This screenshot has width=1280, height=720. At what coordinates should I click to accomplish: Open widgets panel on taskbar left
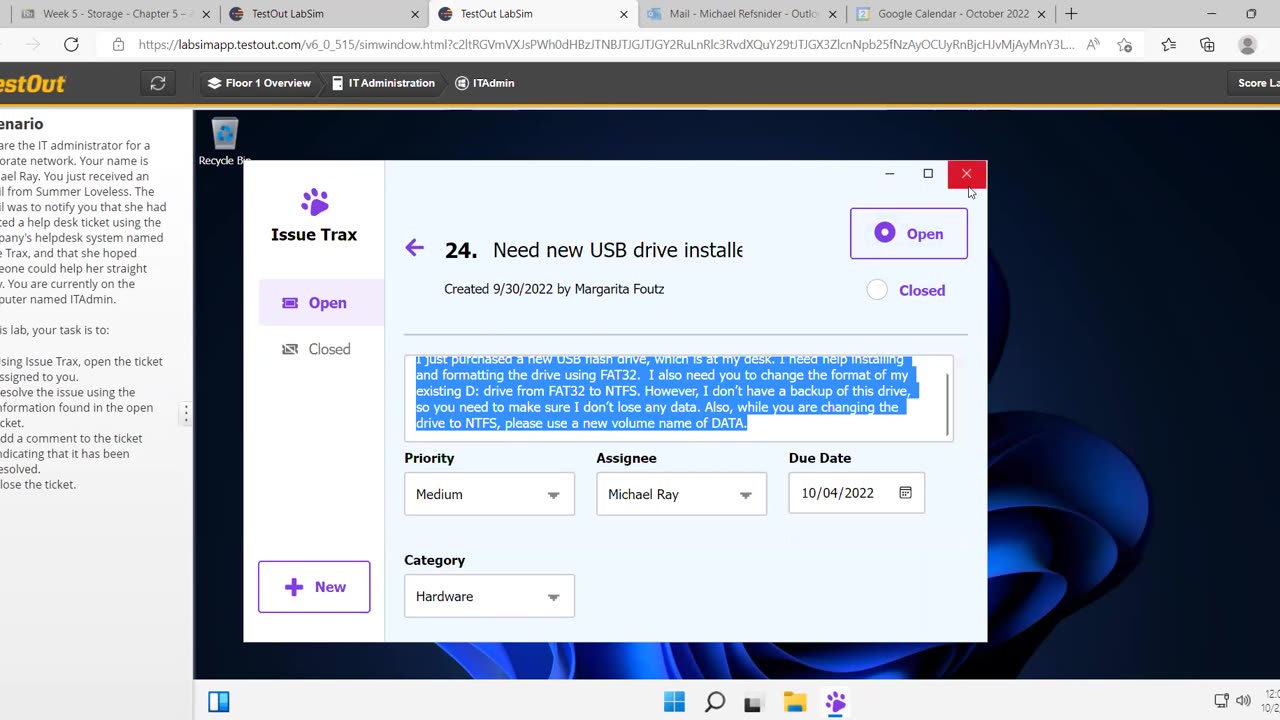pyautogui.click(x=219, y=702)
